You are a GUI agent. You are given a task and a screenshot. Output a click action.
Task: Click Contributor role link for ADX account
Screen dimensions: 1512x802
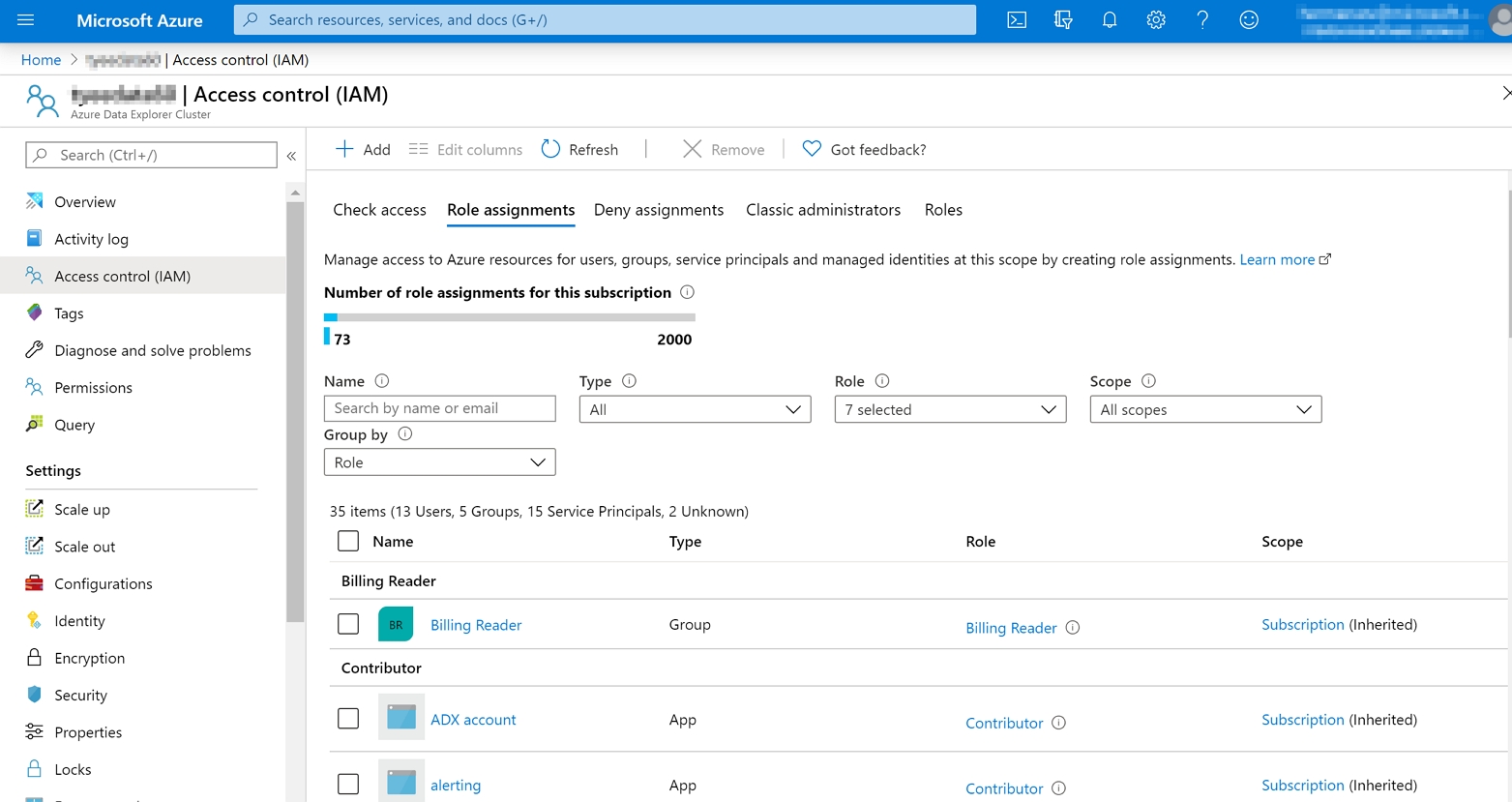[x=1004, y=723]
